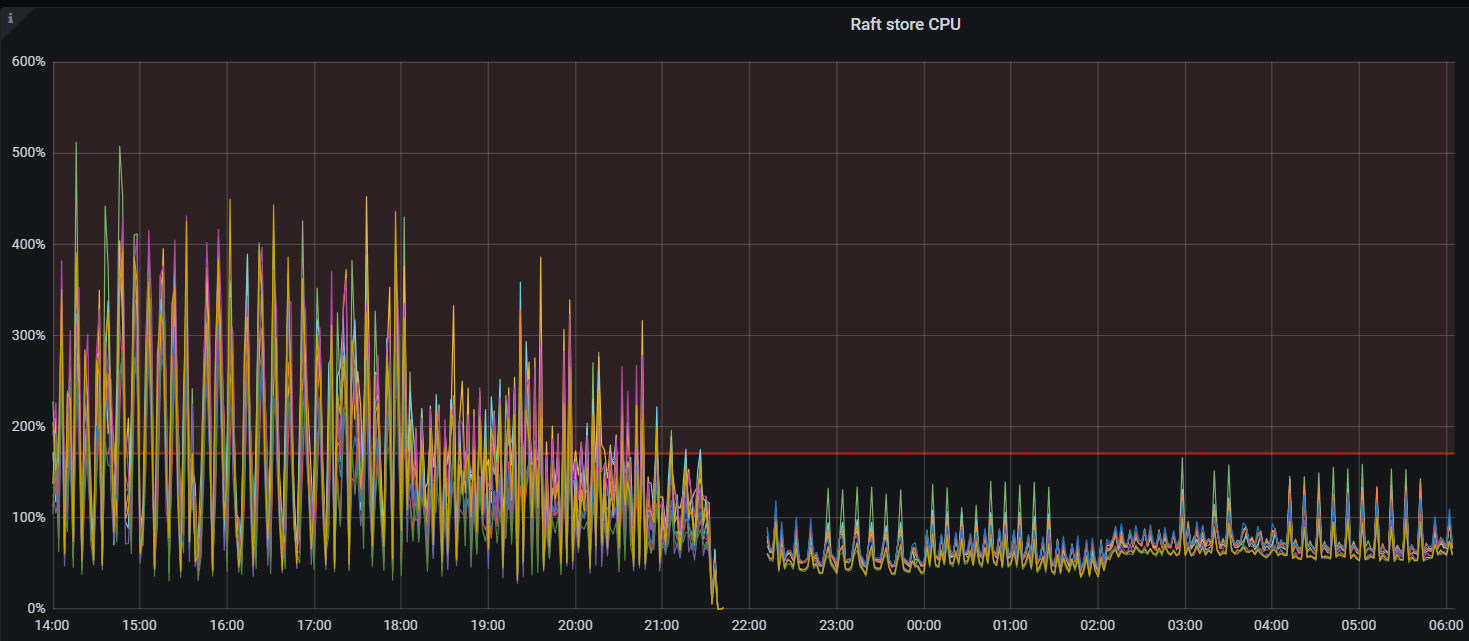Click the 03:00 time axis label
This screenshot has height=641, width=1469.
tap(1184, 625)
